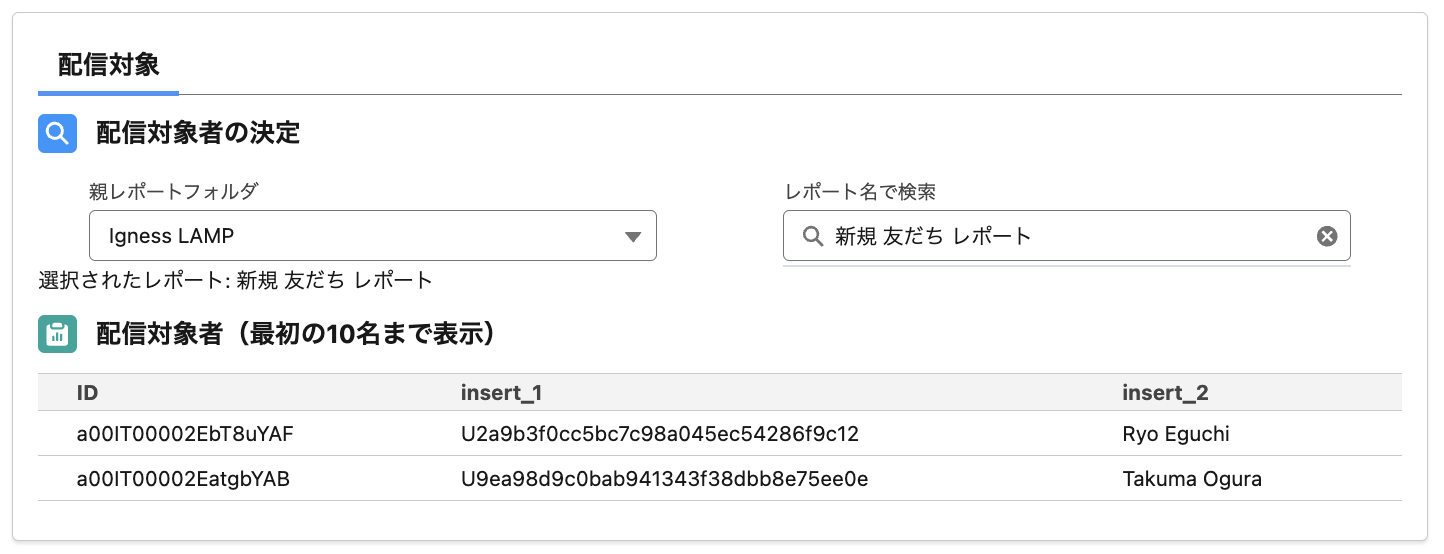Clear the レポート名で検索 field with X icon
This screenshot has width=1444, height=554.
click(x=1326, y=236)
